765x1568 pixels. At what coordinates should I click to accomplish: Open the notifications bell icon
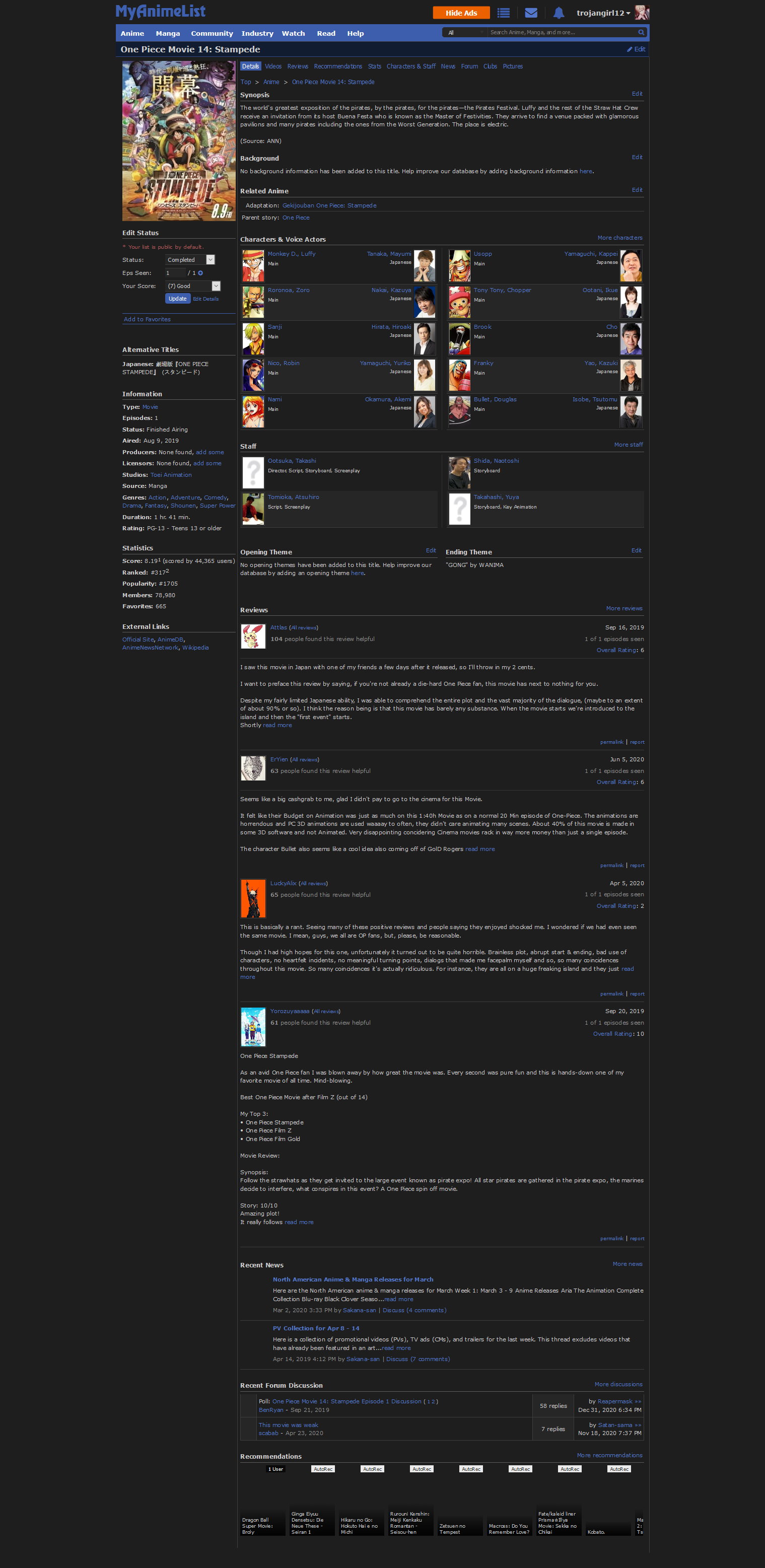tap(559, 13)
